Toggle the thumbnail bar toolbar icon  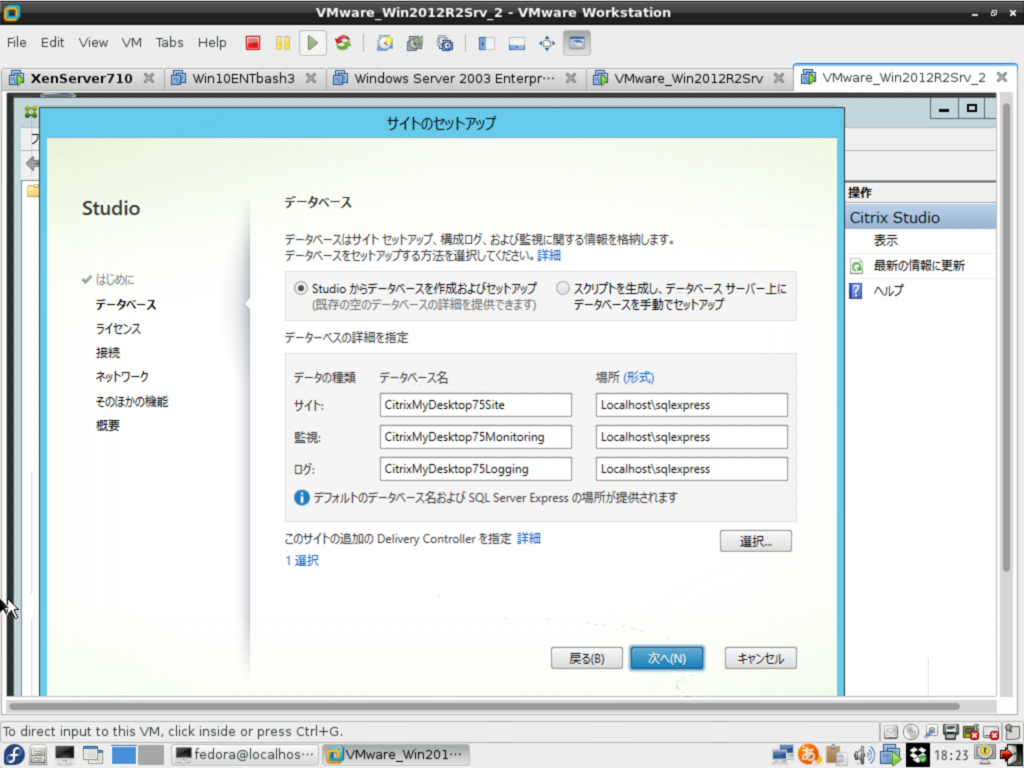coord(517,43)
